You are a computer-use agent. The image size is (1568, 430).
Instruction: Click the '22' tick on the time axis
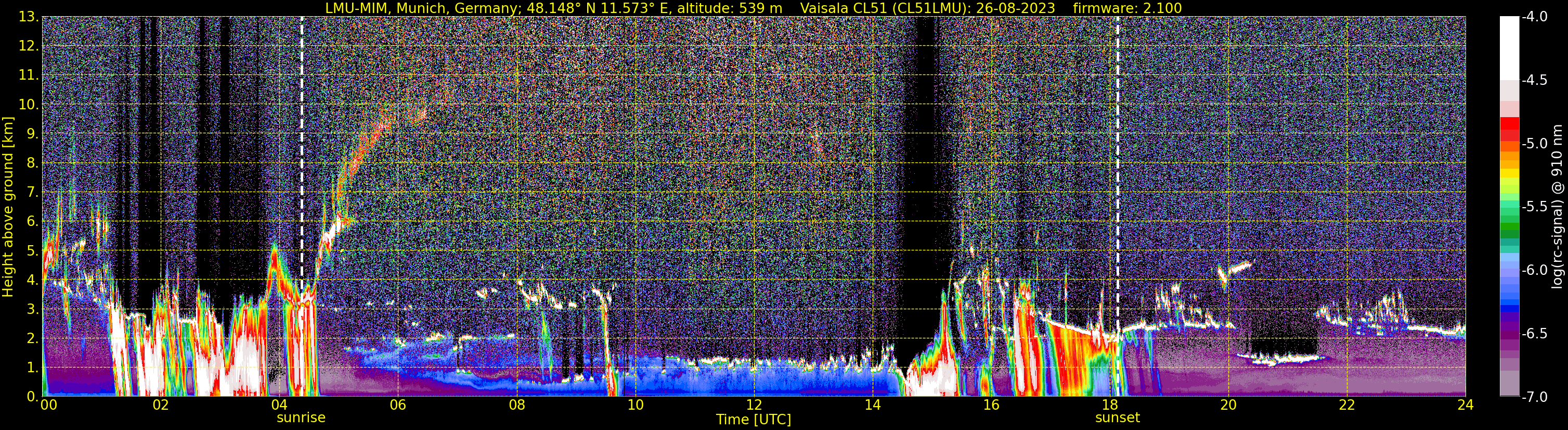[x=1347, y=405]
